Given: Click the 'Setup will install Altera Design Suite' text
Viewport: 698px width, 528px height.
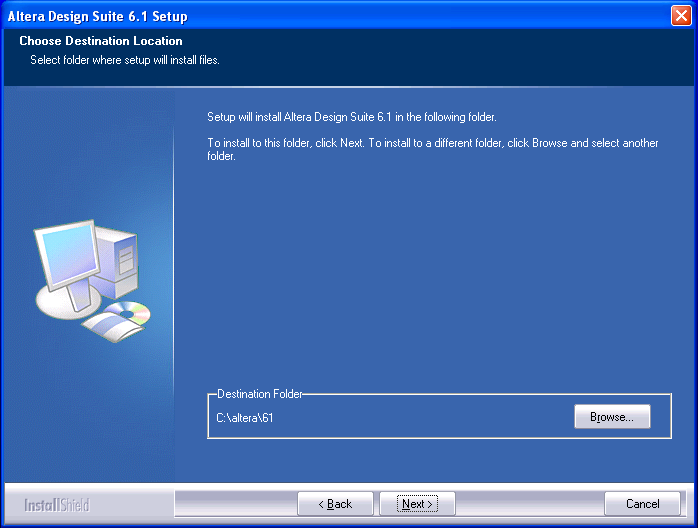Looking at the screenshot, I should (x=351, y=117).
